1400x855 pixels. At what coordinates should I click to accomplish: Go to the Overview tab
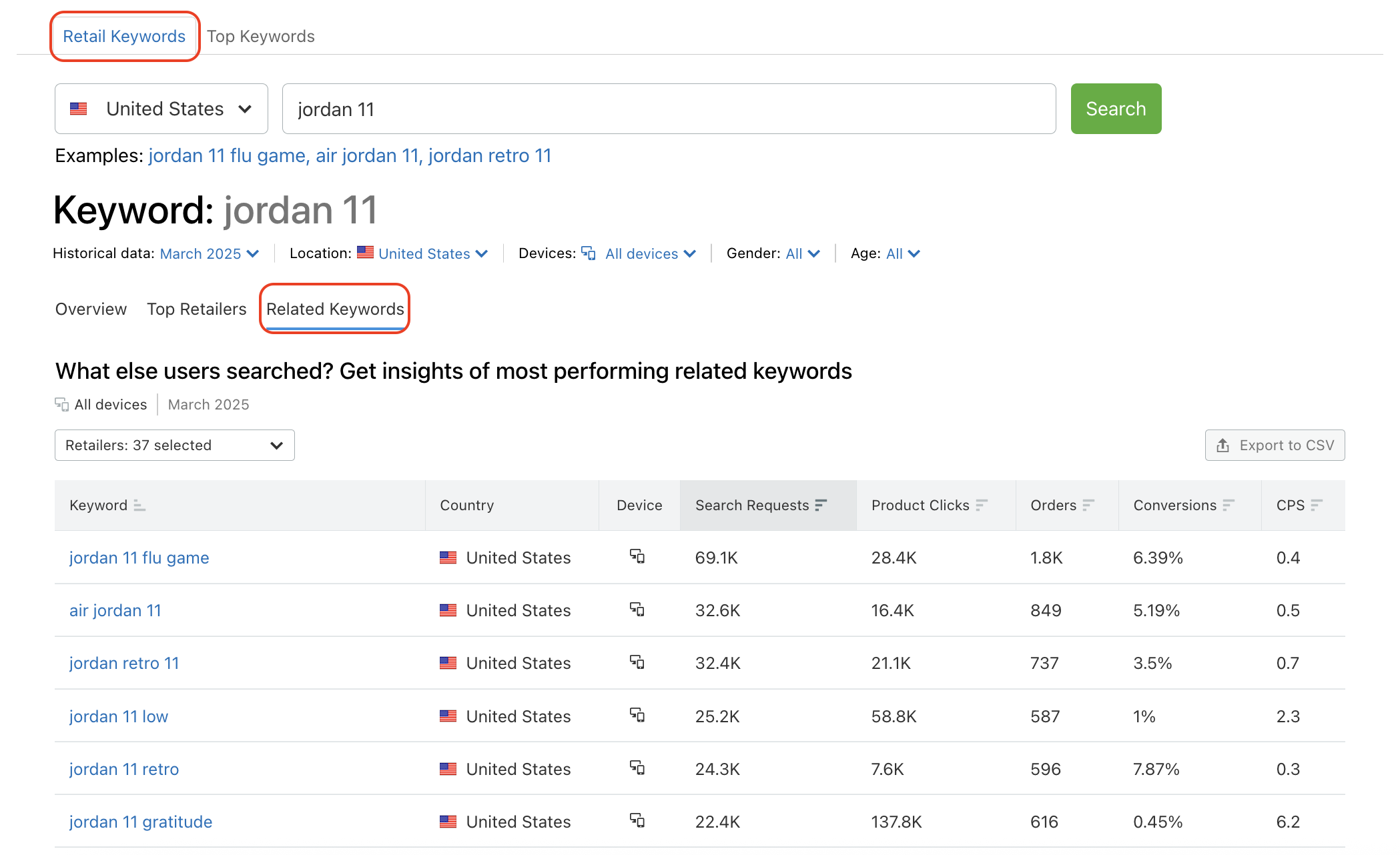pos(91,309)
